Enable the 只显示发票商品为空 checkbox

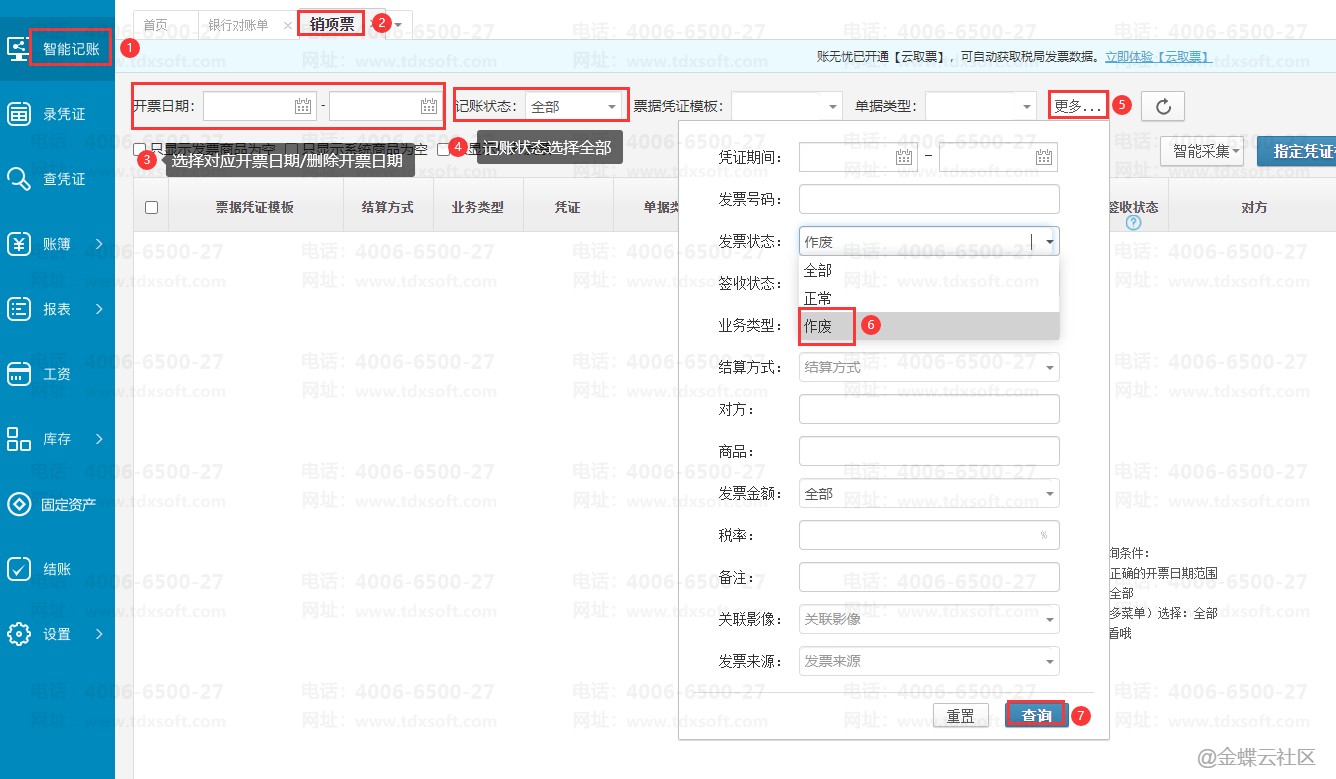140,149
